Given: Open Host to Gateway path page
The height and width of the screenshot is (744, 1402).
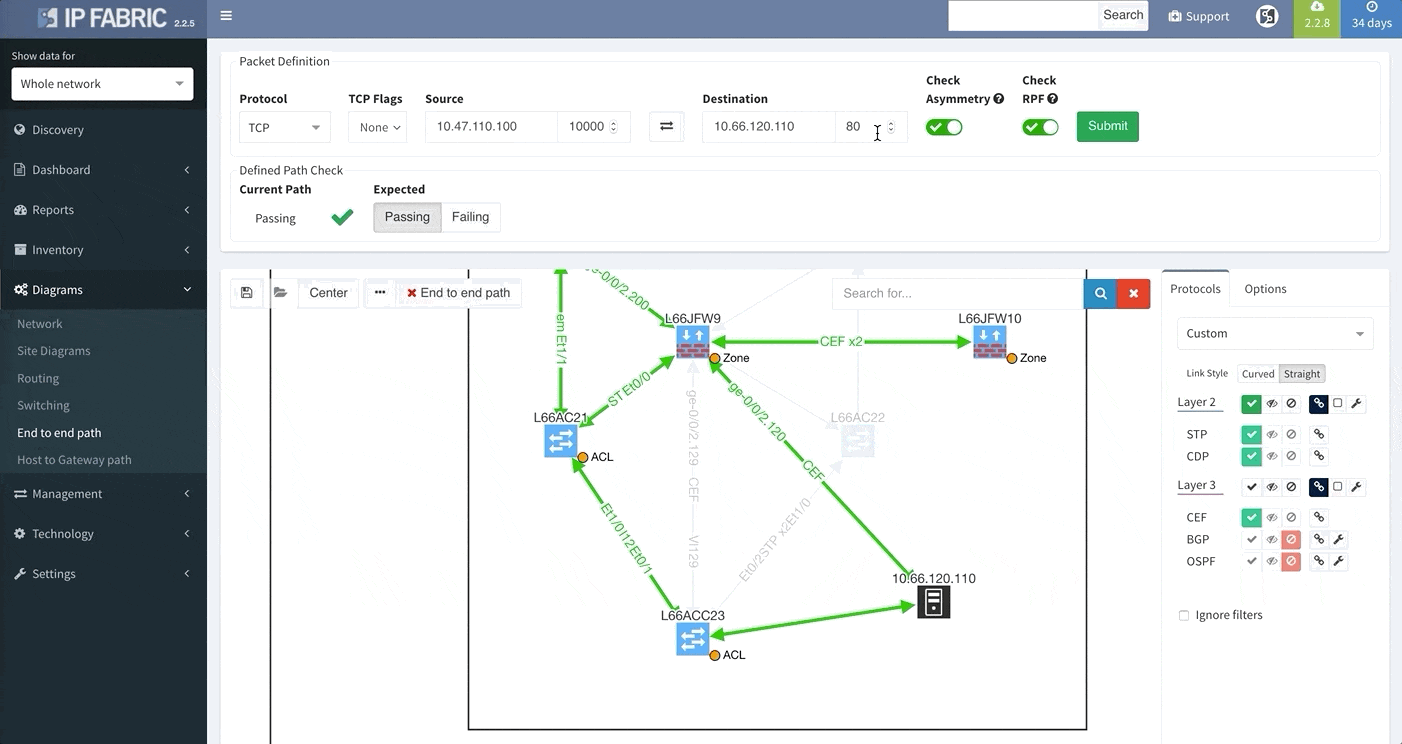Looking at the screenshot, I should pyautogui.click(x=74, y=460).
